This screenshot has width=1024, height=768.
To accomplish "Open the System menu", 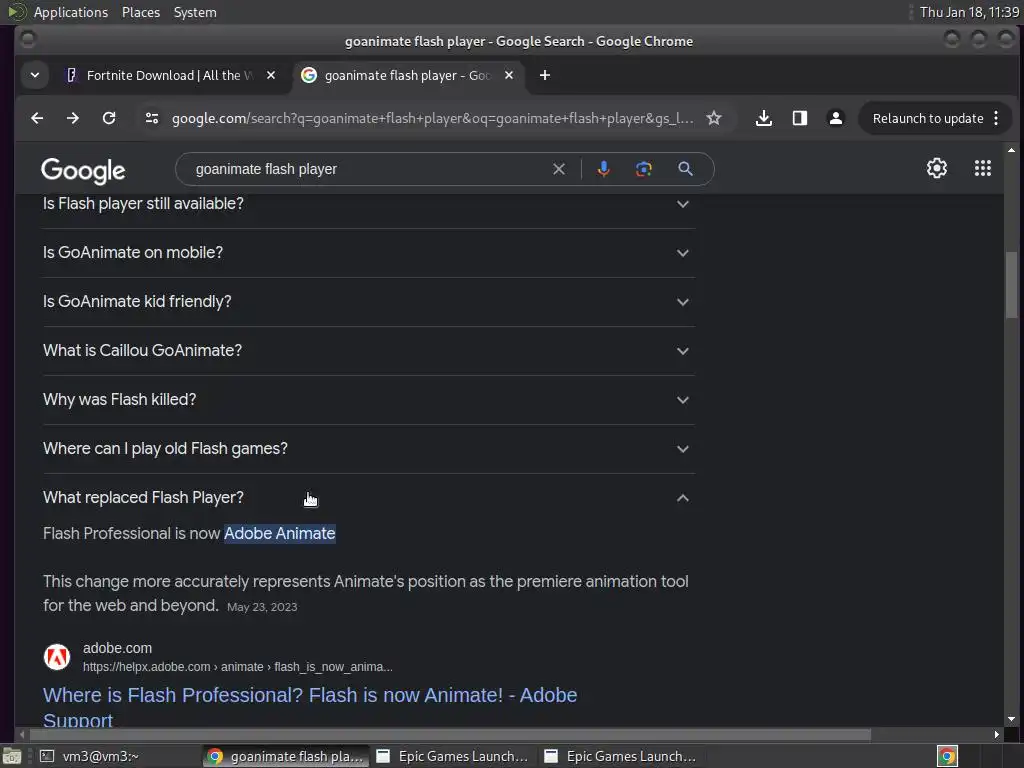I will [195, 12].
